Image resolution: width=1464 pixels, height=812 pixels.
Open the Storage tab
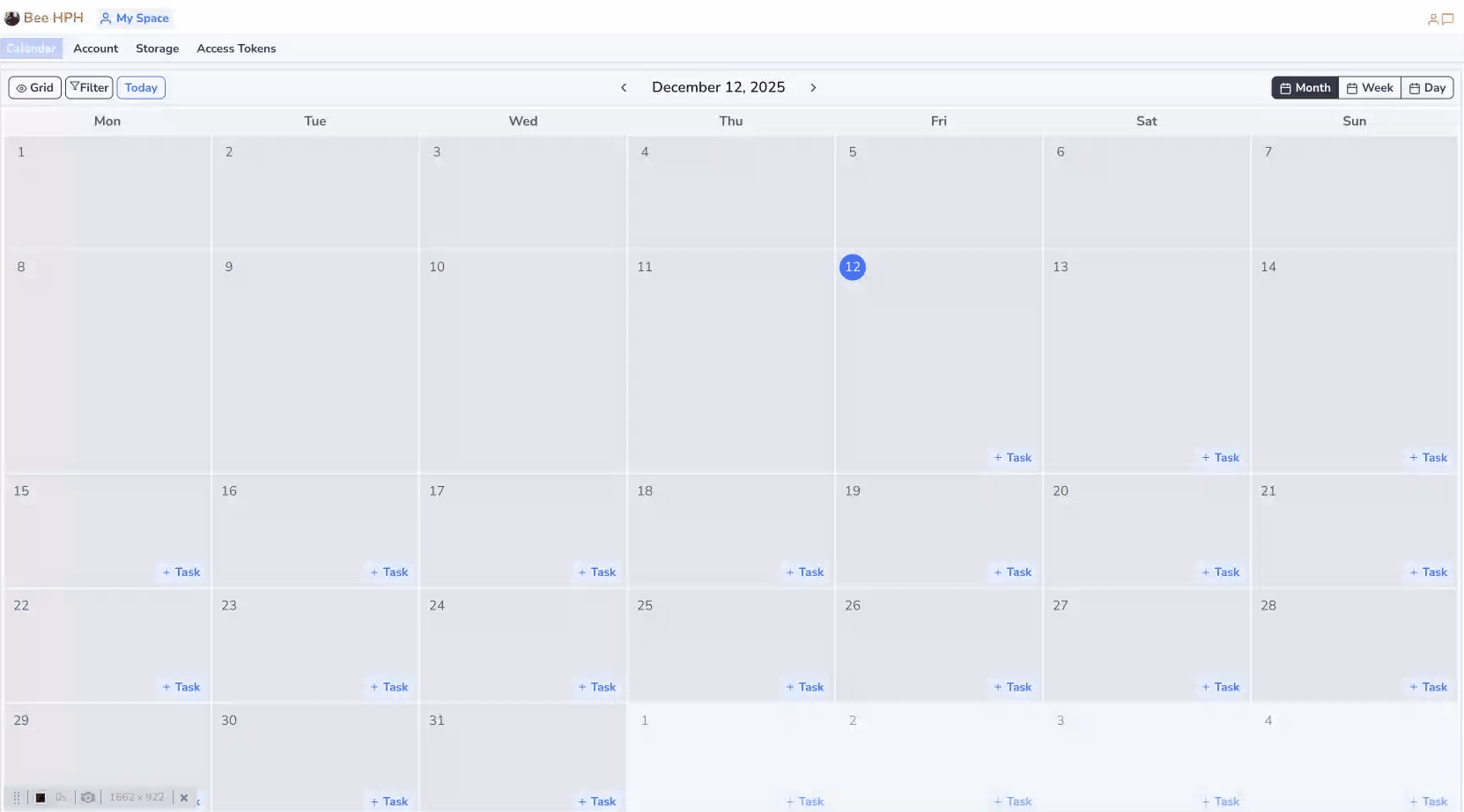point(157,48)
